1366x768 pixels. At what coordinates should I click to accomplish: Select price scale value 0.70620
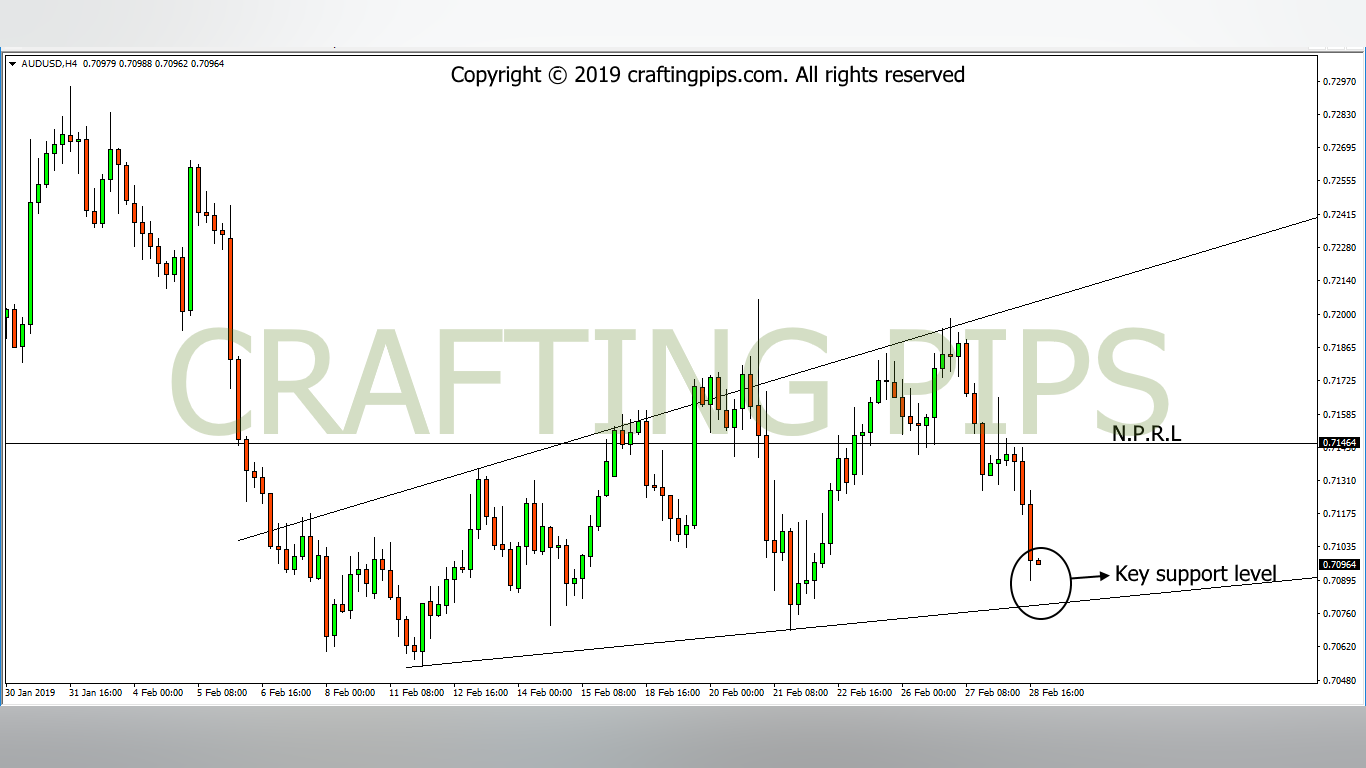[1342, 647]
